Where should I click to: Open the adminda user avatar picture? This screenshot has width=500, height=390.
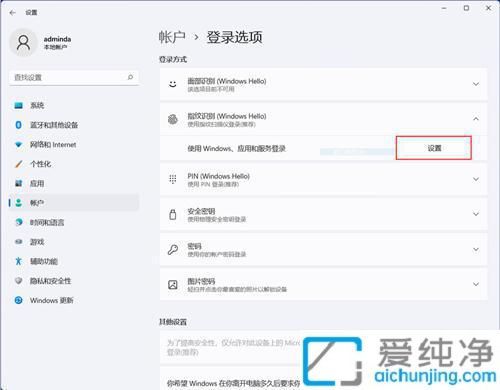click(x=23, y=43)
